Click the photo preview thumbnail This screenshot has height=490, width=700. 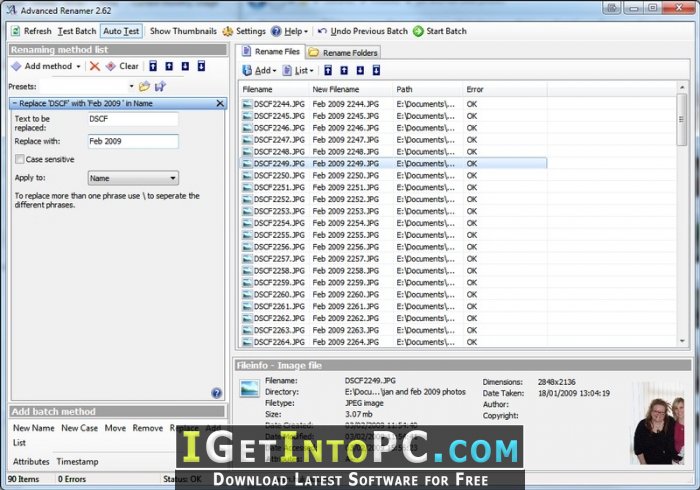pos(658,423)
